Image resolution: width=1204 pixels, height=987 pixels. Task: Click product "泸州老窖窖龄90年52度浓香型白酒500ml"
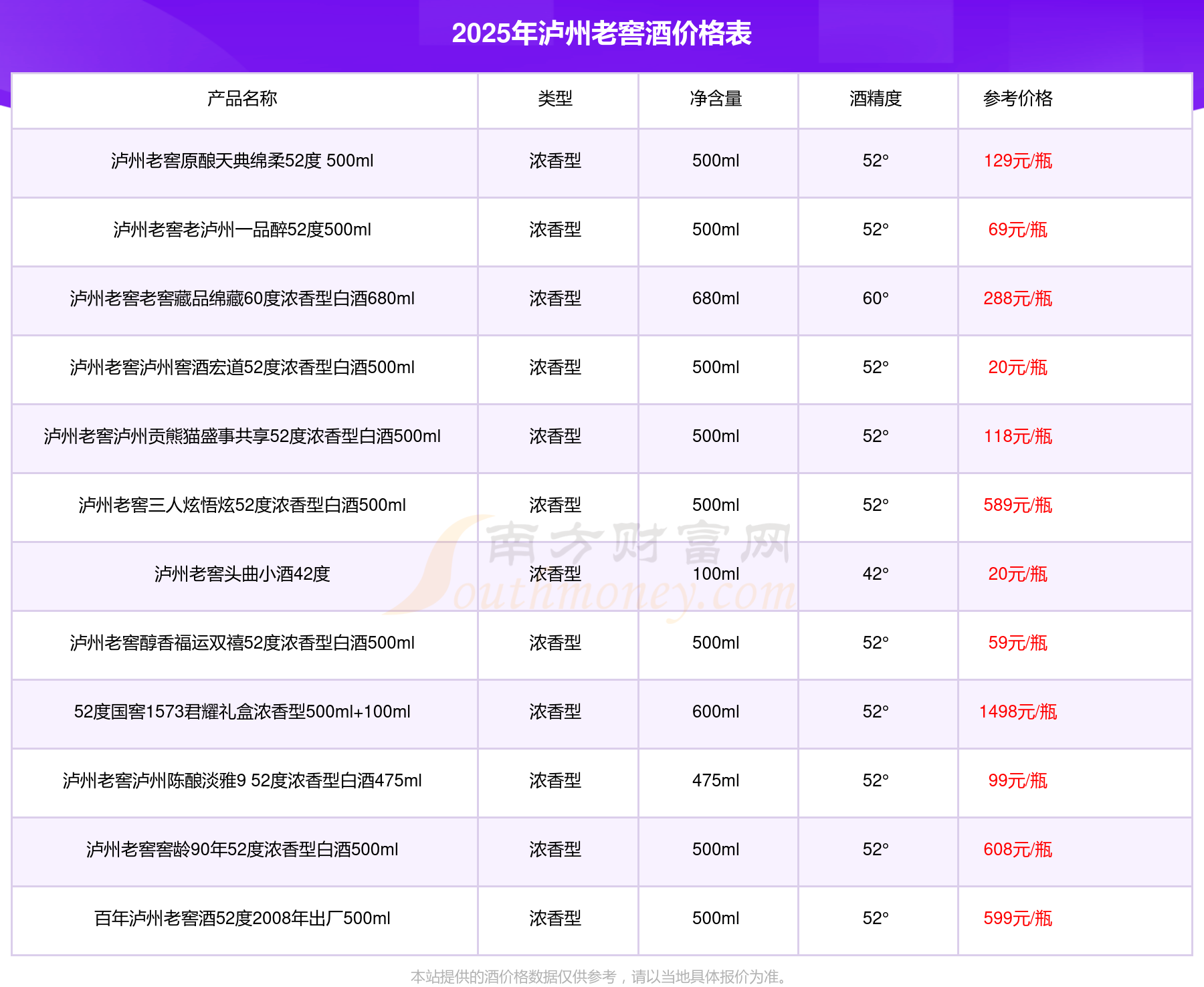(x=242, y=849)
